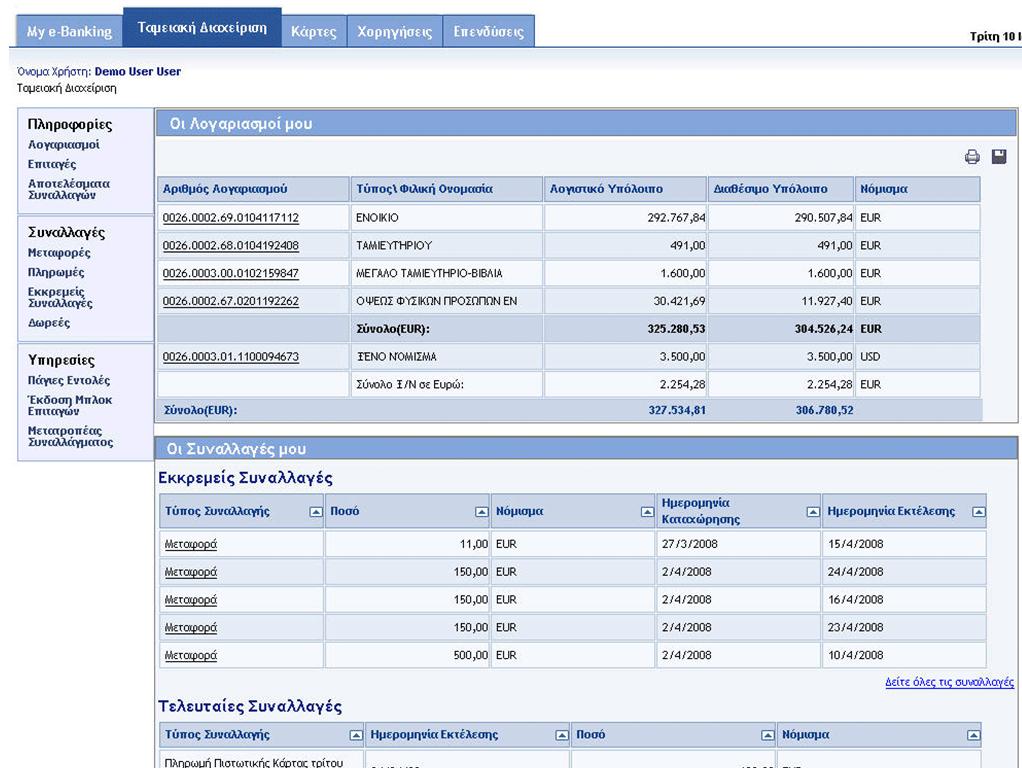Open Πάγιες Εντολές in the sidebar
The width and height of the screenshot is (1022, 768).
tap(69, 381)
